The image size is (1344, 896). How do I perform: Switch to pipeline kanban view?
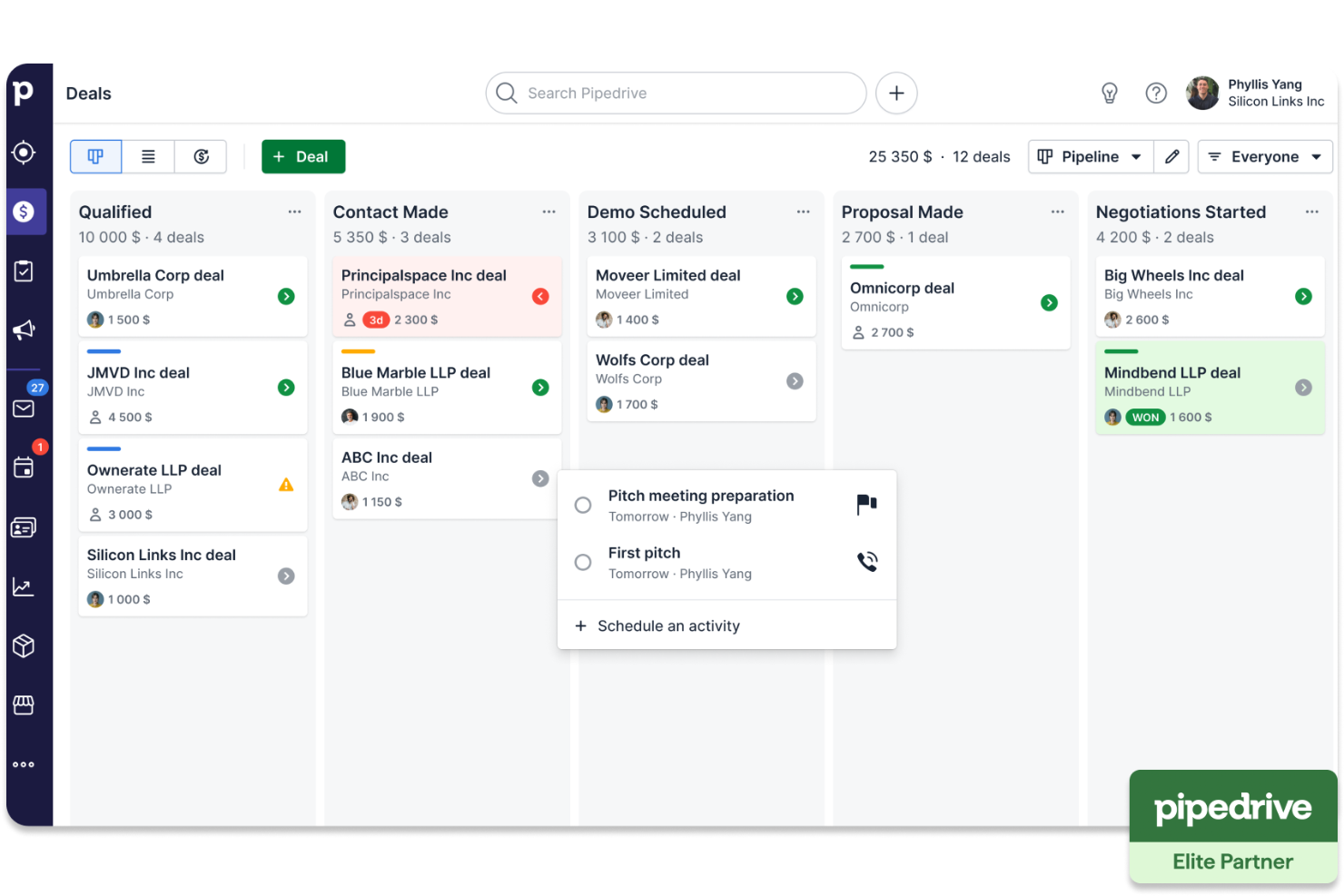click(95, 156)
